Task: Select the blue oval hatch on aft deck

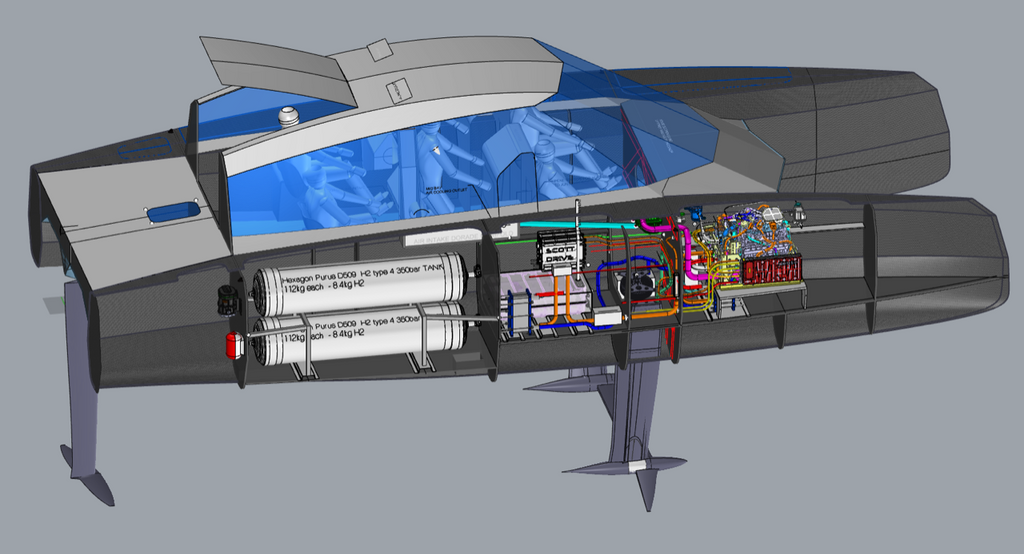Action: (x=174, y=212)
